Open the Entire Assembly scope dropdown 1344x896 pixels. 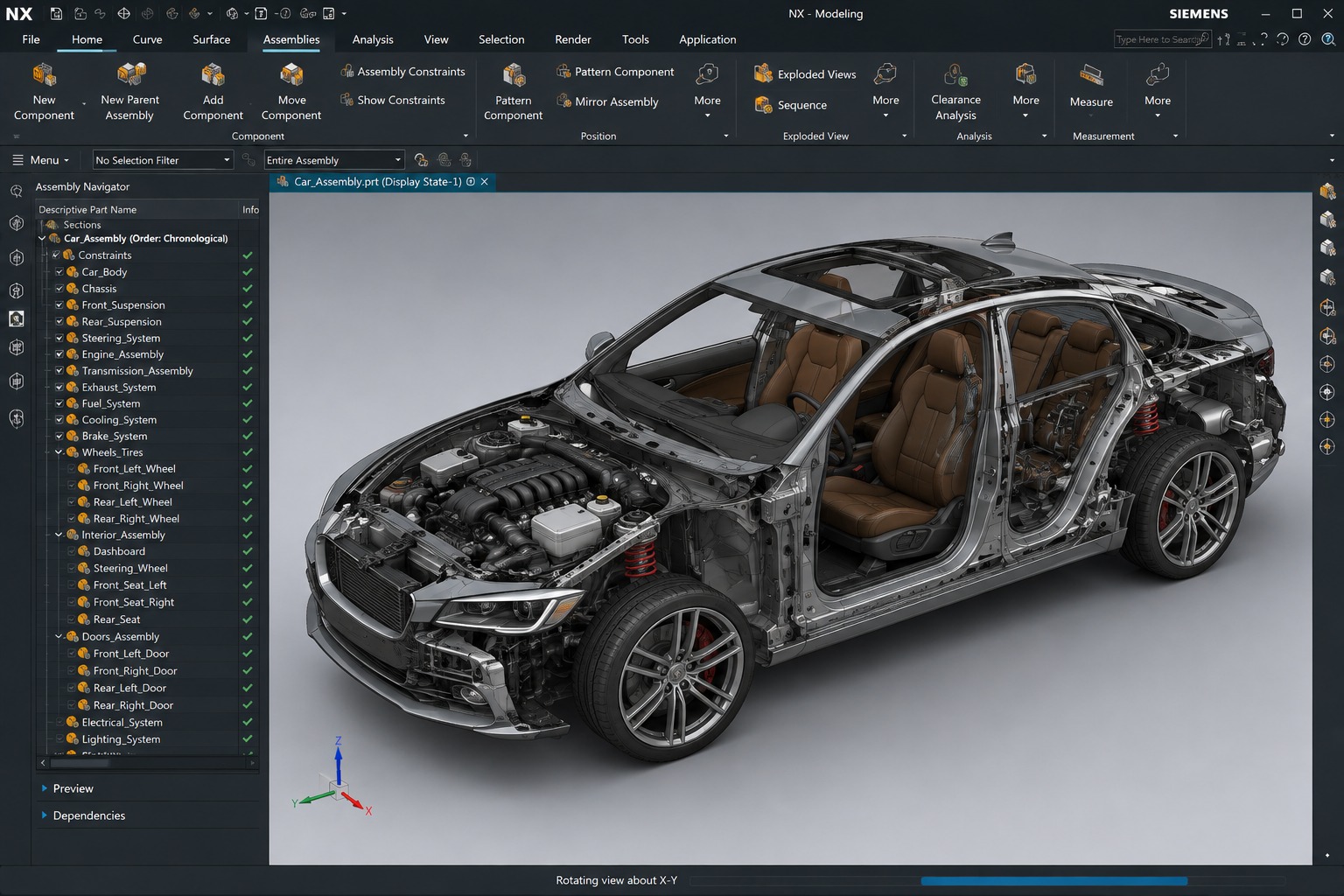pyautogui.click(x=334, y=160)
